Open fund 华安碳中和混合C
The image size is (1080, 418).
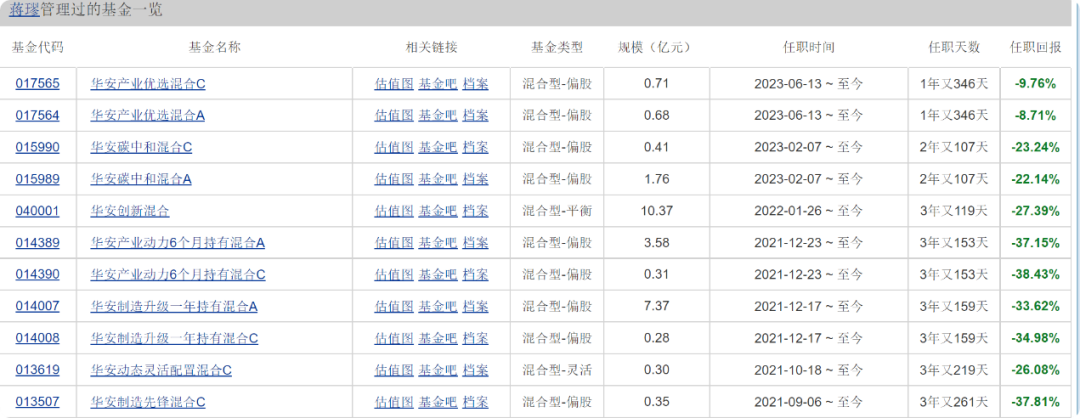pos(141,147)
